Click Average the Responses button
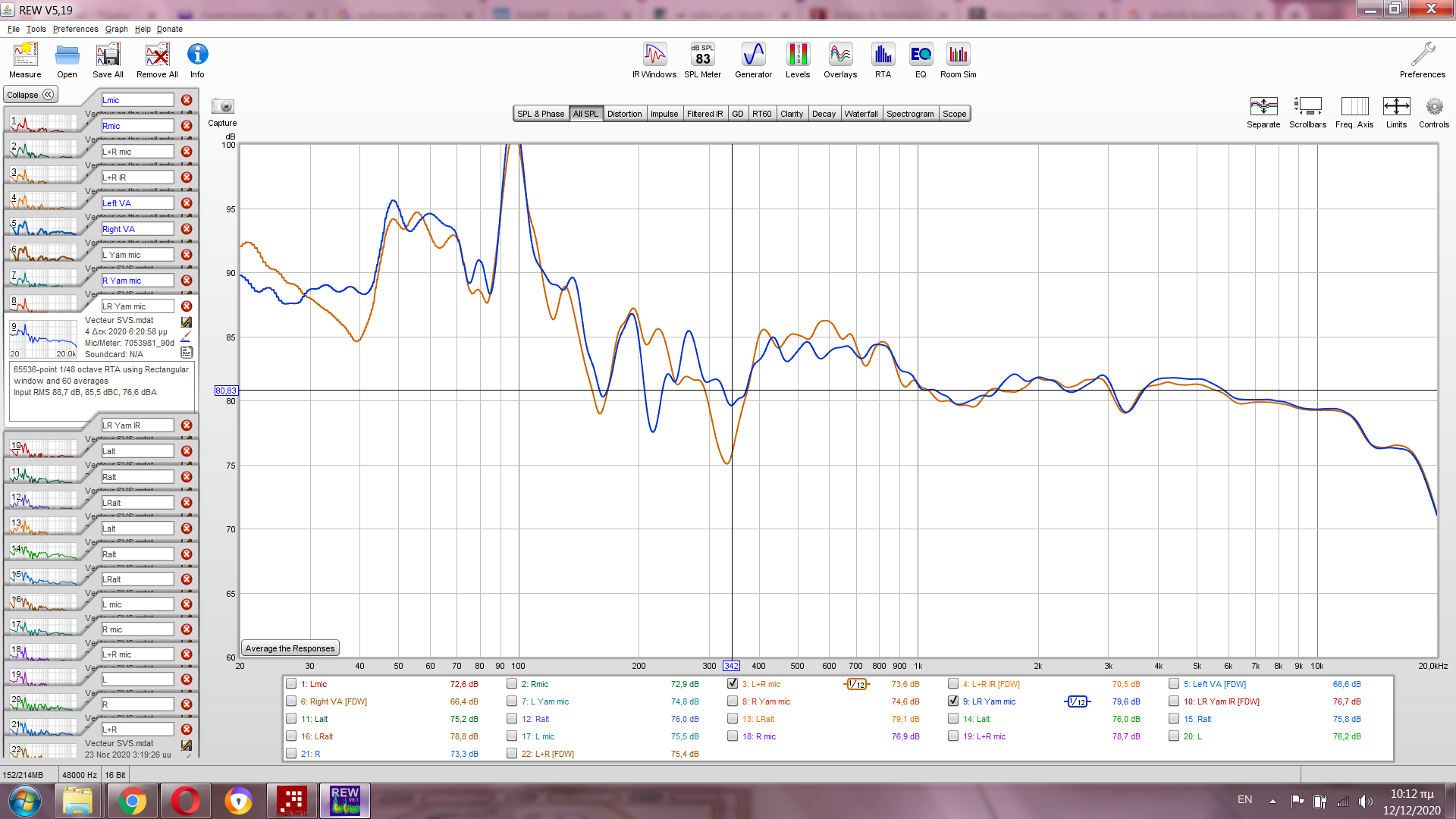 pos(290,648)
